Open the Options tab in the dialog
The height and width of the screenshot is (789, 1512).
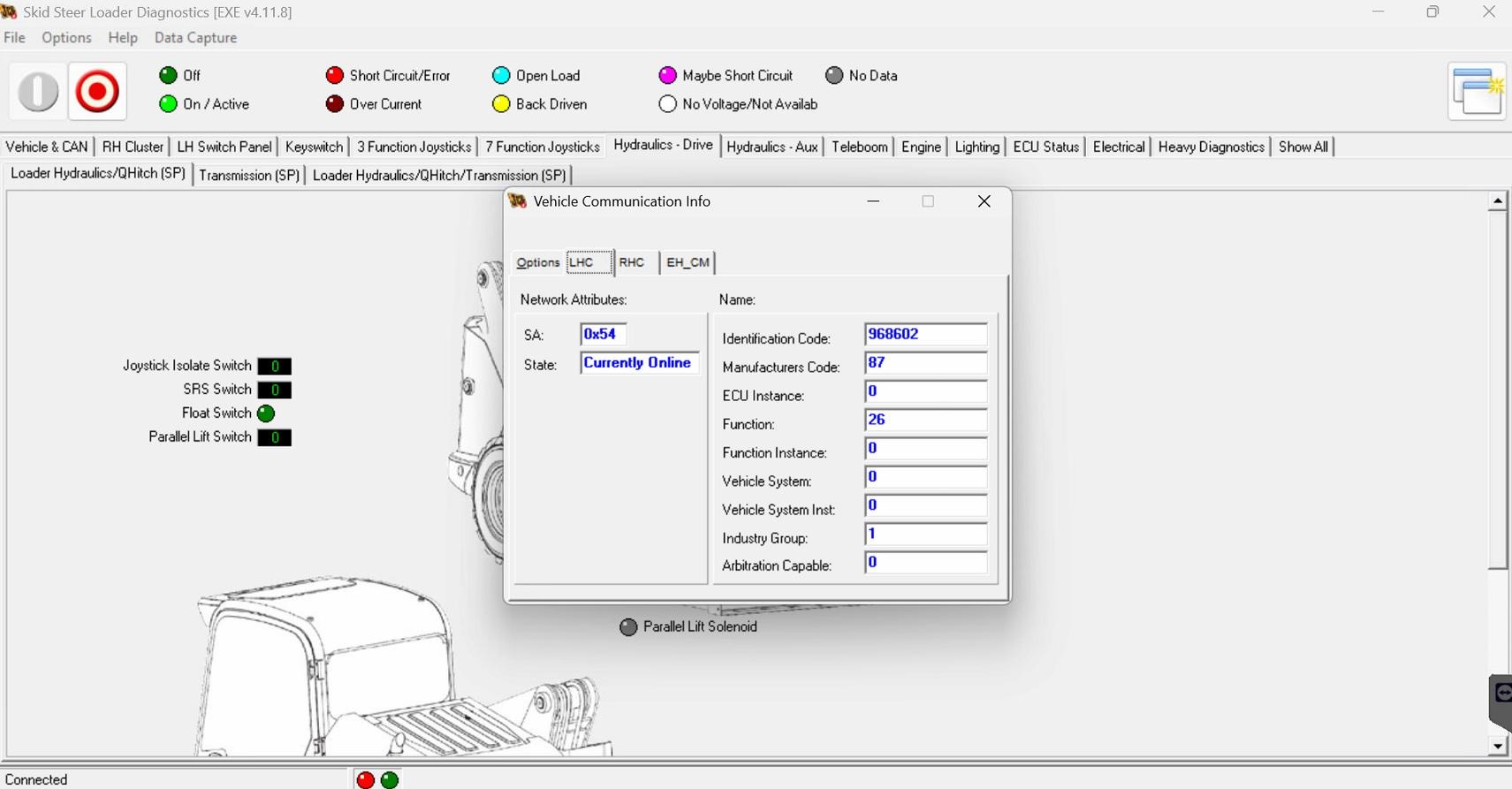(x=538, y=262)
